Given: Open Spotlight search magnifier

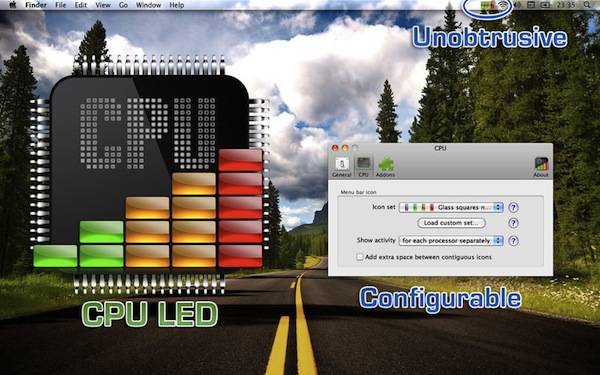Looking at the screenshot, I should [x=587, y=5].
